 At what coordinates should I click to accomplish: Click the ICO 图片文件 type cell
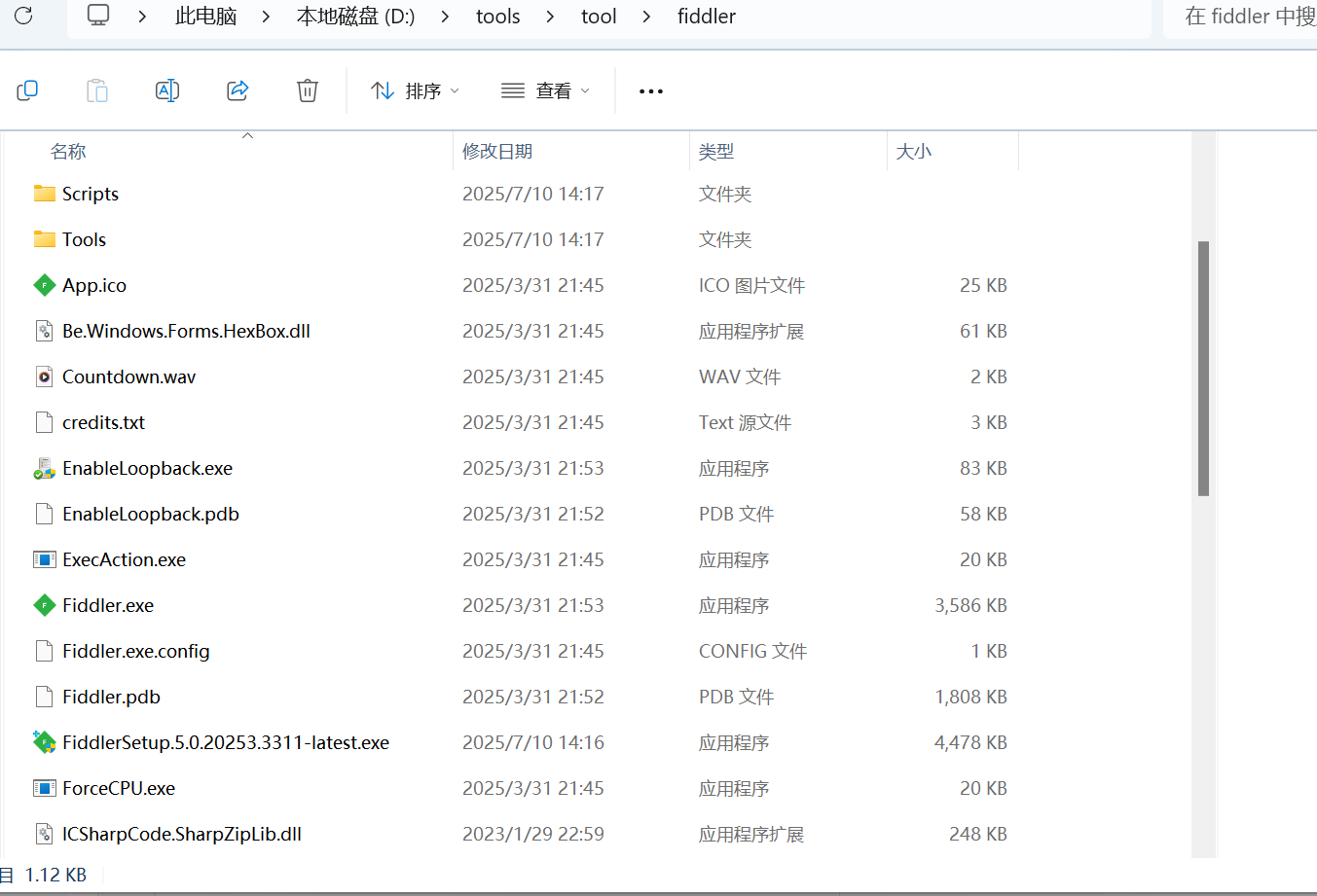[x=751, y=285]
